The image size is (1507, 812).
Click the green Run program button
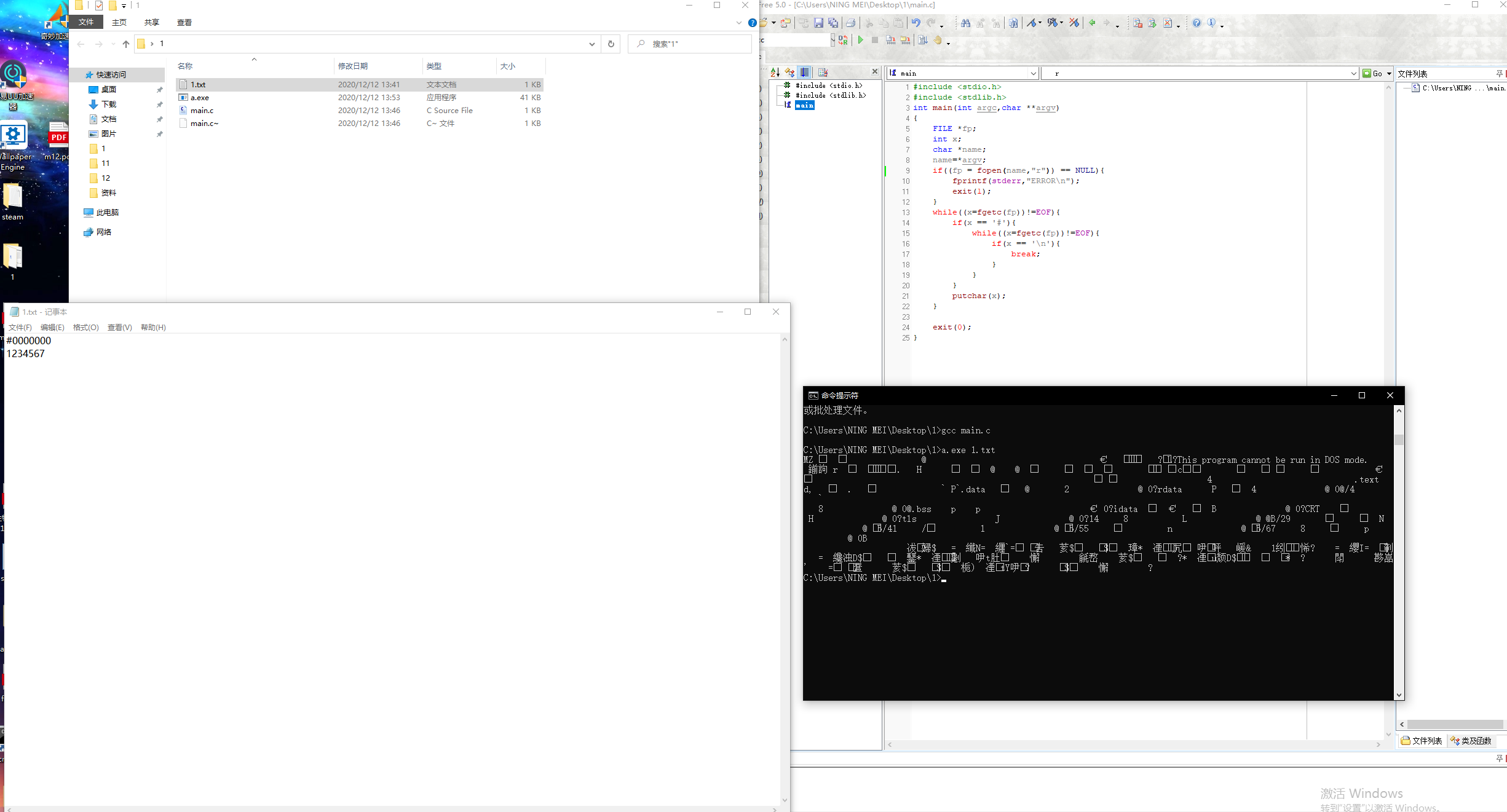click(860, 40)
